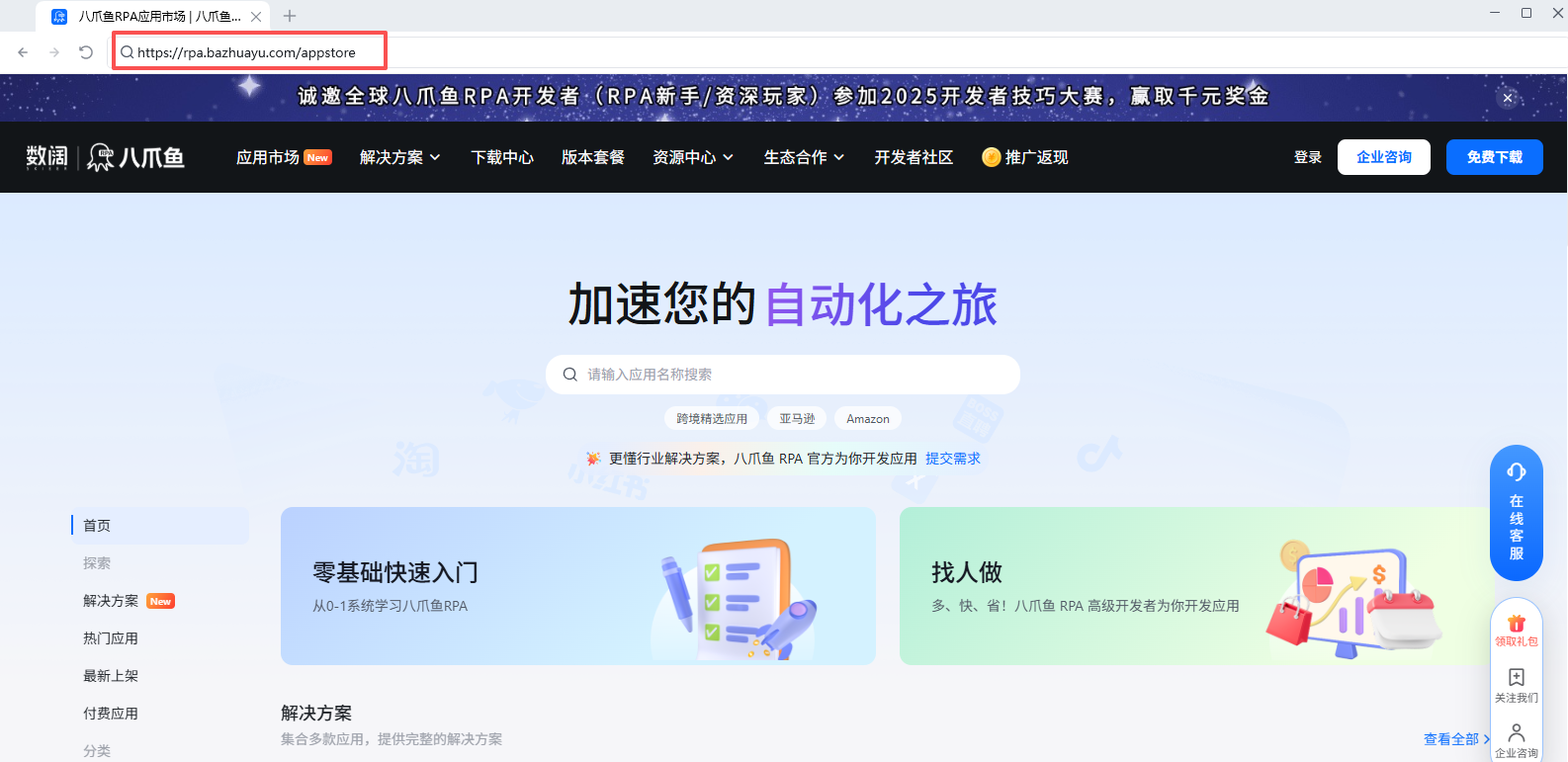Select the 亚马逊 search tag
This screenshot has height=762, width=1568.
[x=797, y=419]
